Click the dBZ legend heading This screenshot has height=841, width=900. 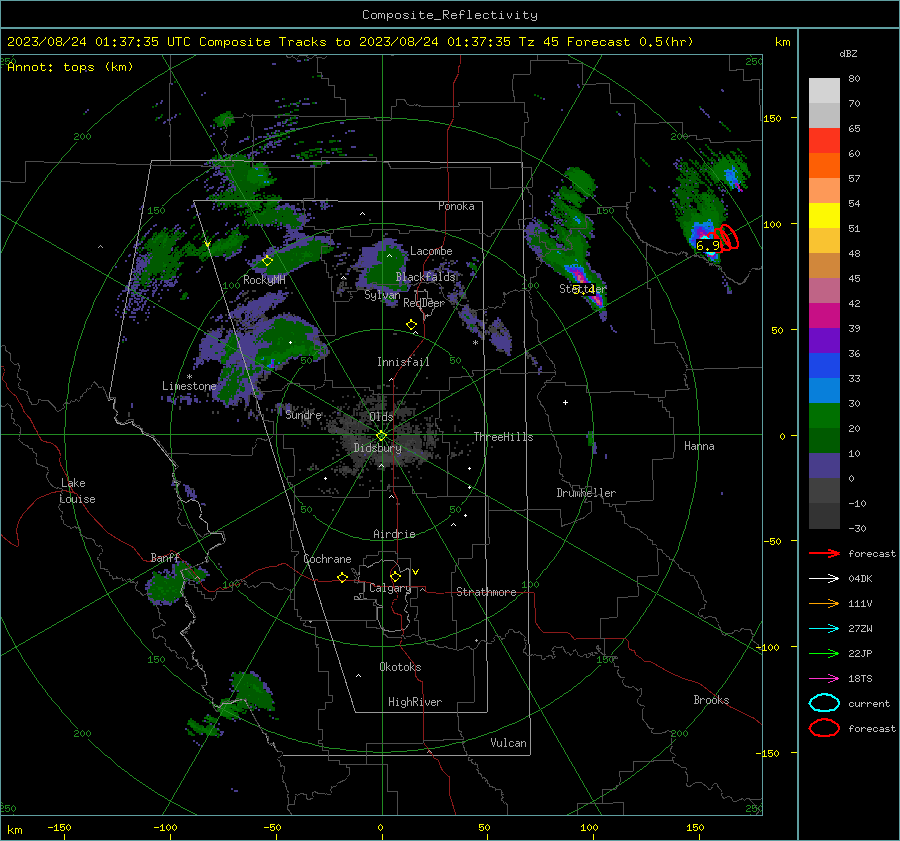click(x=848, y=53)
